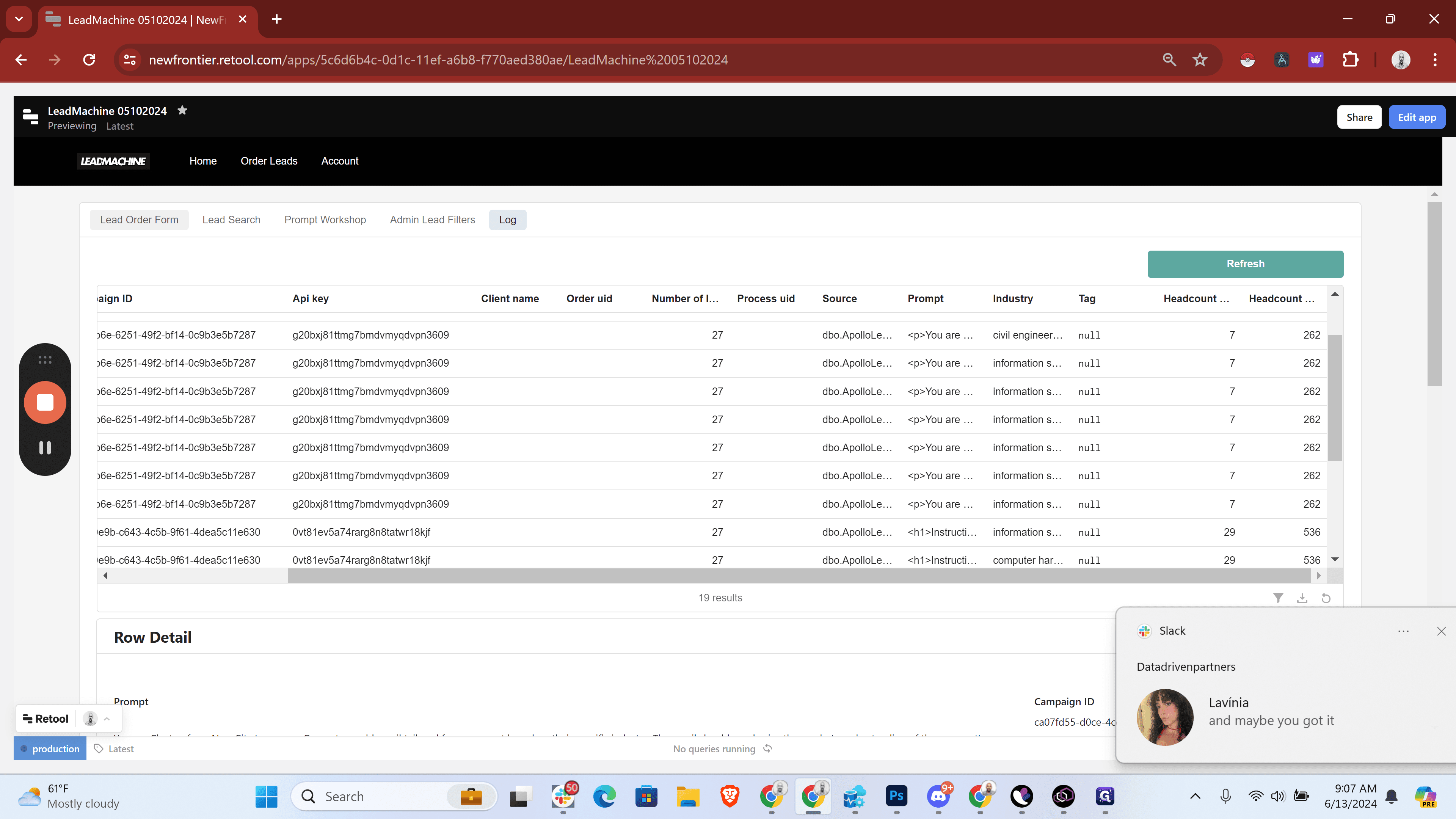Viewport: 1456px width, 819px height.
Task: Click the table filter funnel icon
Action: [x=1278, y=598]
